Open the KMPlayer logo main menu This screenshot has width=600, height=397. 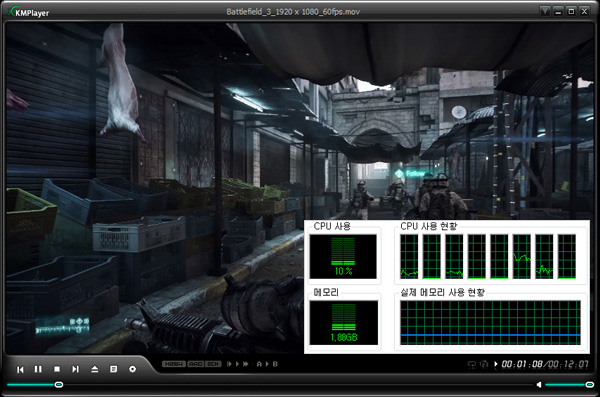(x=29, y=12)
